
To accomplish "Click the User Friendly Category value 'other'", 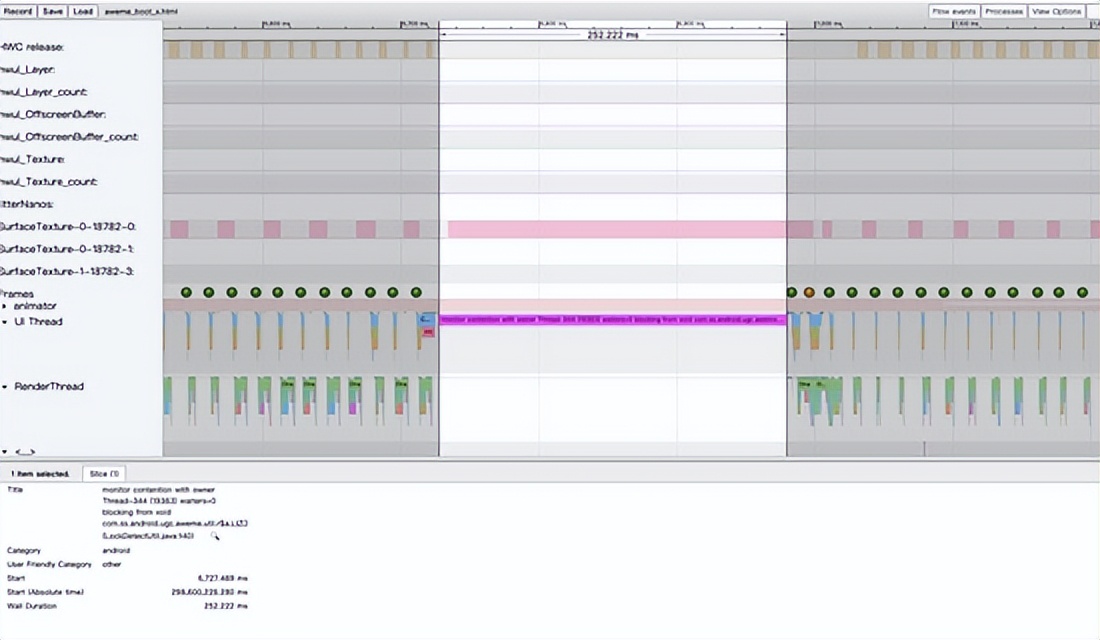I will click(x=112, y=564).
